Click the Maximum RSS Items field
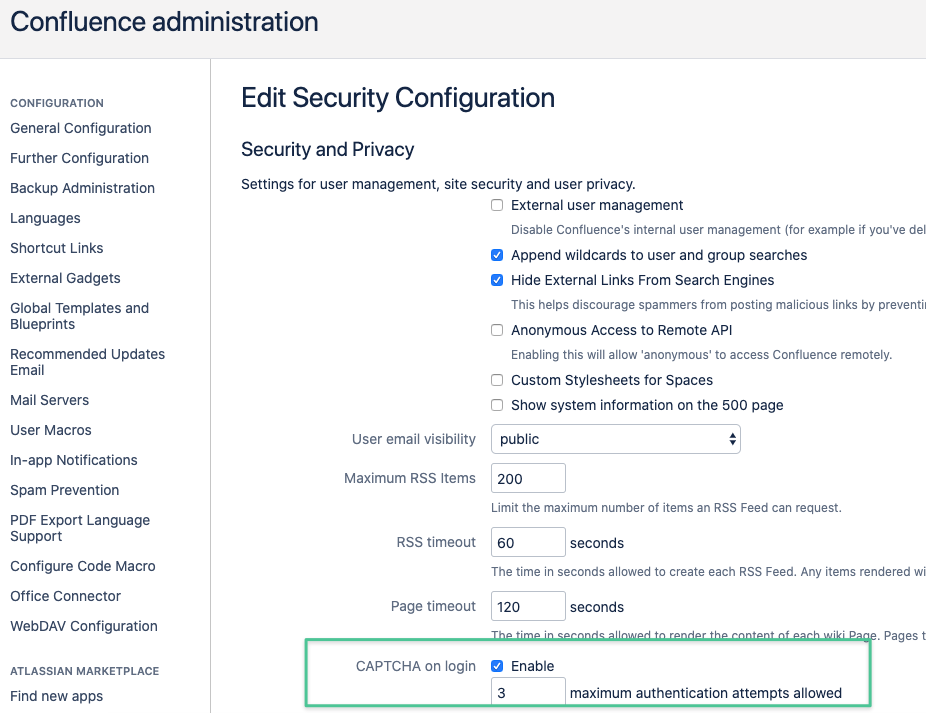926x713 pixels. click(528, 478)
